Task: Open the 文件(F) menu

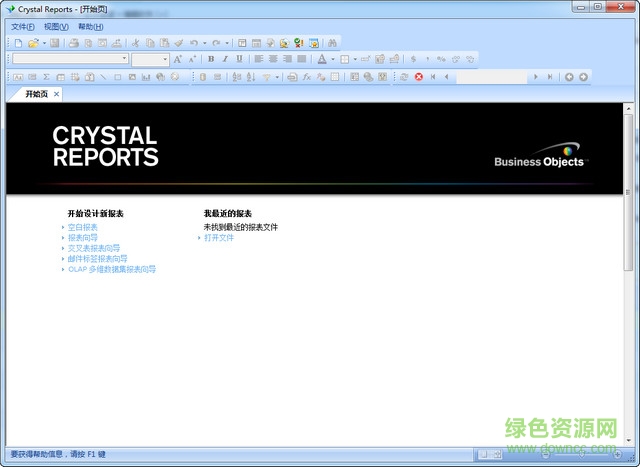Action: pos(22,27)
